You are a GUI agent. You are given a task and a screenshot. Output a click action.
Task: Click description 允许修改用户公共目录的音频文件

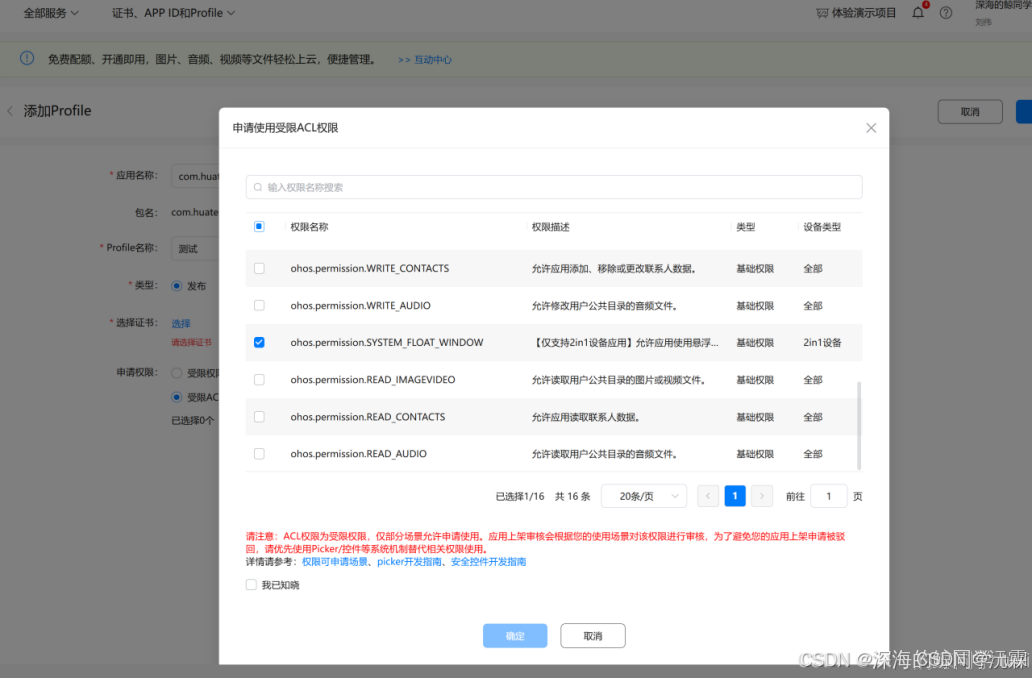click(x=604, y=306)
